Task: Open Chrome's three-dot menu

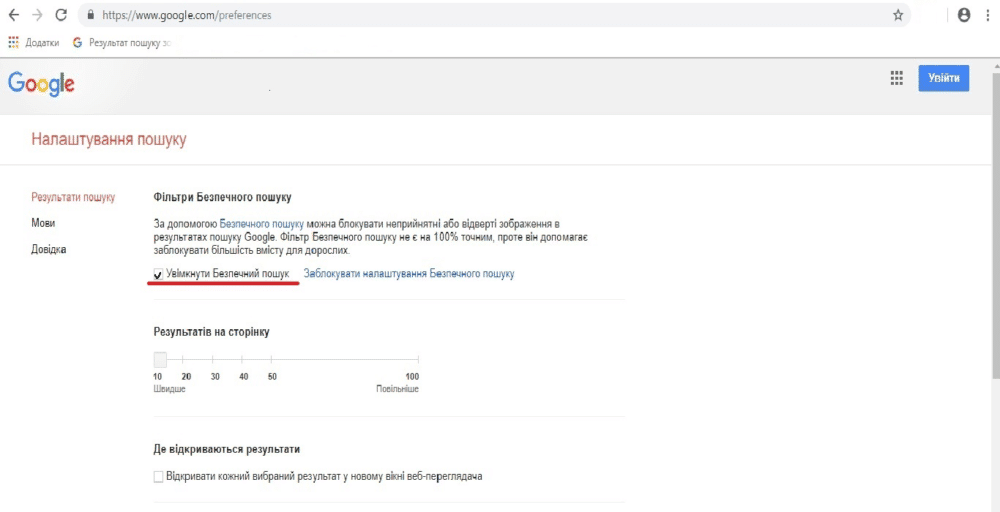Action: 989,16
